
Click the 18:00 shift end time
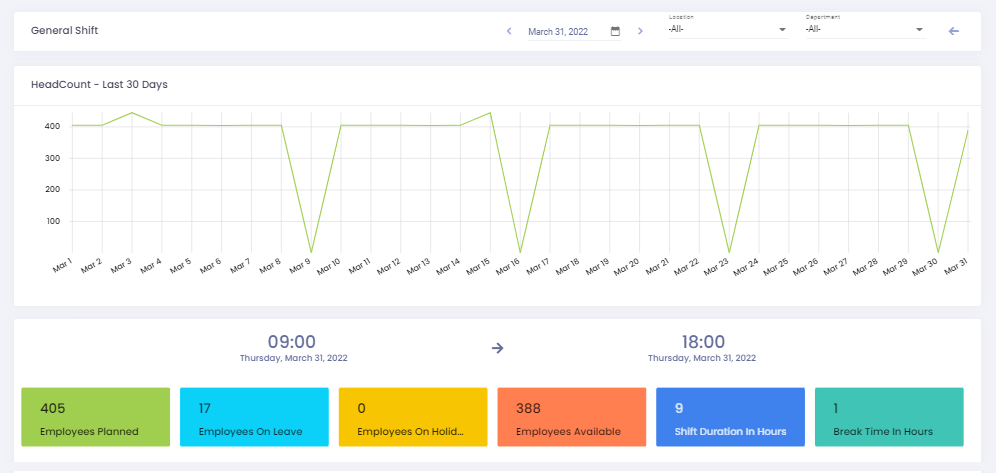click(x=703, y=342)
